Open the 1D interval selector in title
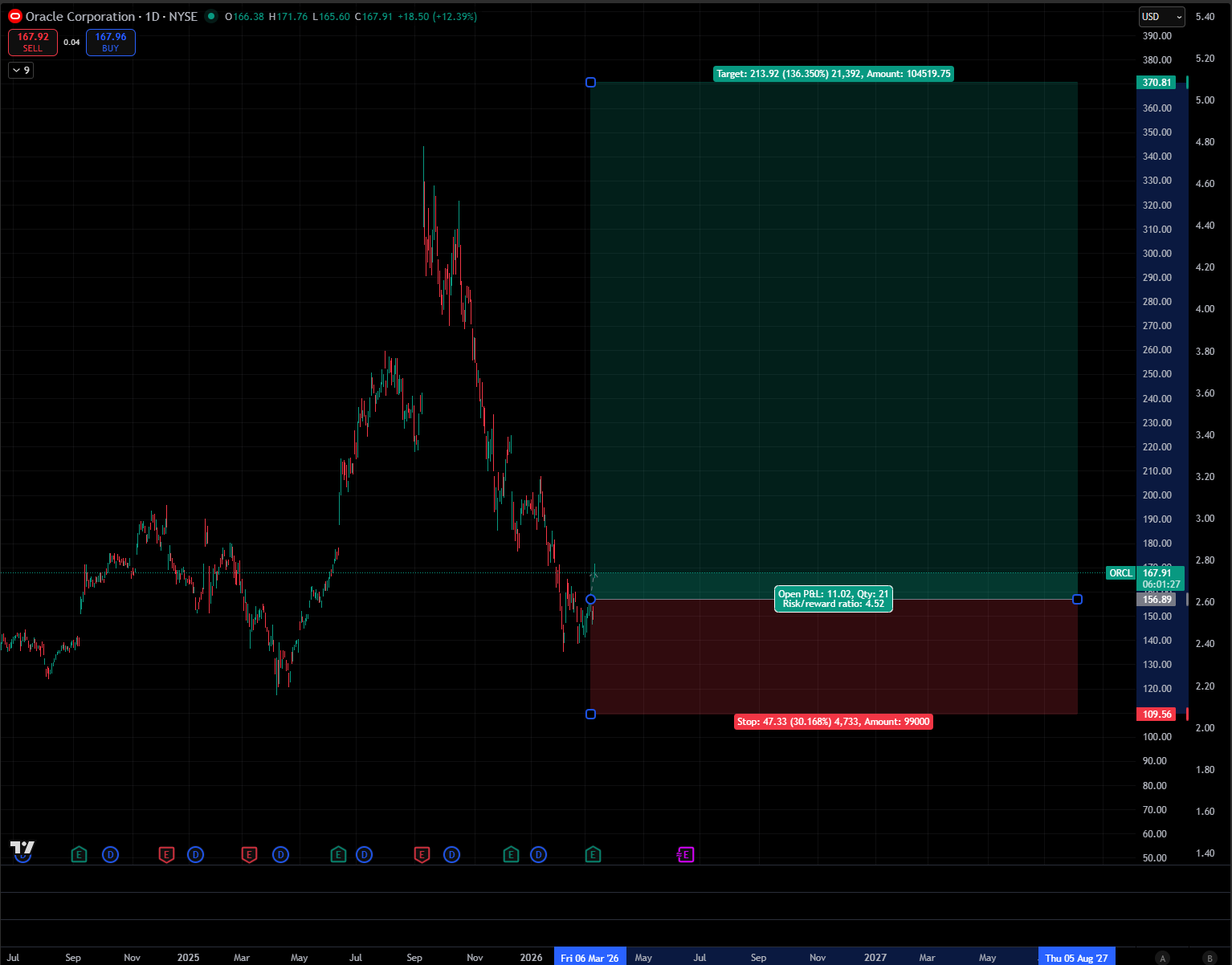This screenshot has width=1232, height=965. (x=152, y=16)
